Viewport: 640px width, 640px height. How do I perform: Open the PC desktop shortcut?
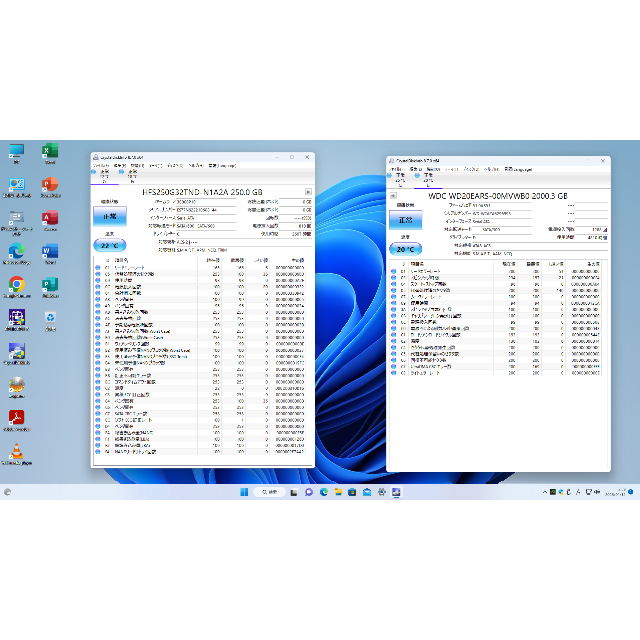coord(16,153)
